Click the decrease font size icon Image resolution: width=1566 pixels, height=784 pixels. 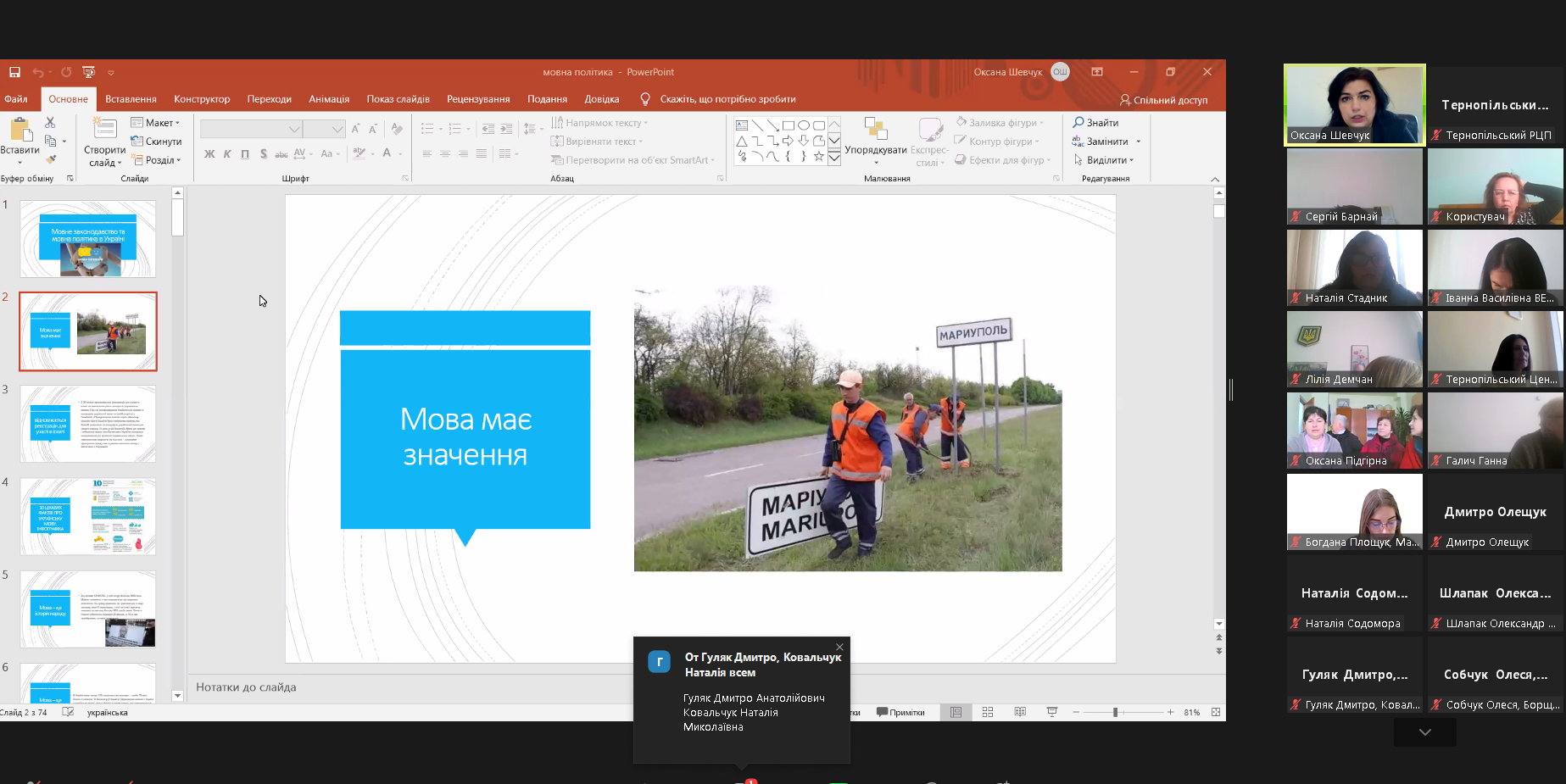pyautogui.click(x=373, y=129)
